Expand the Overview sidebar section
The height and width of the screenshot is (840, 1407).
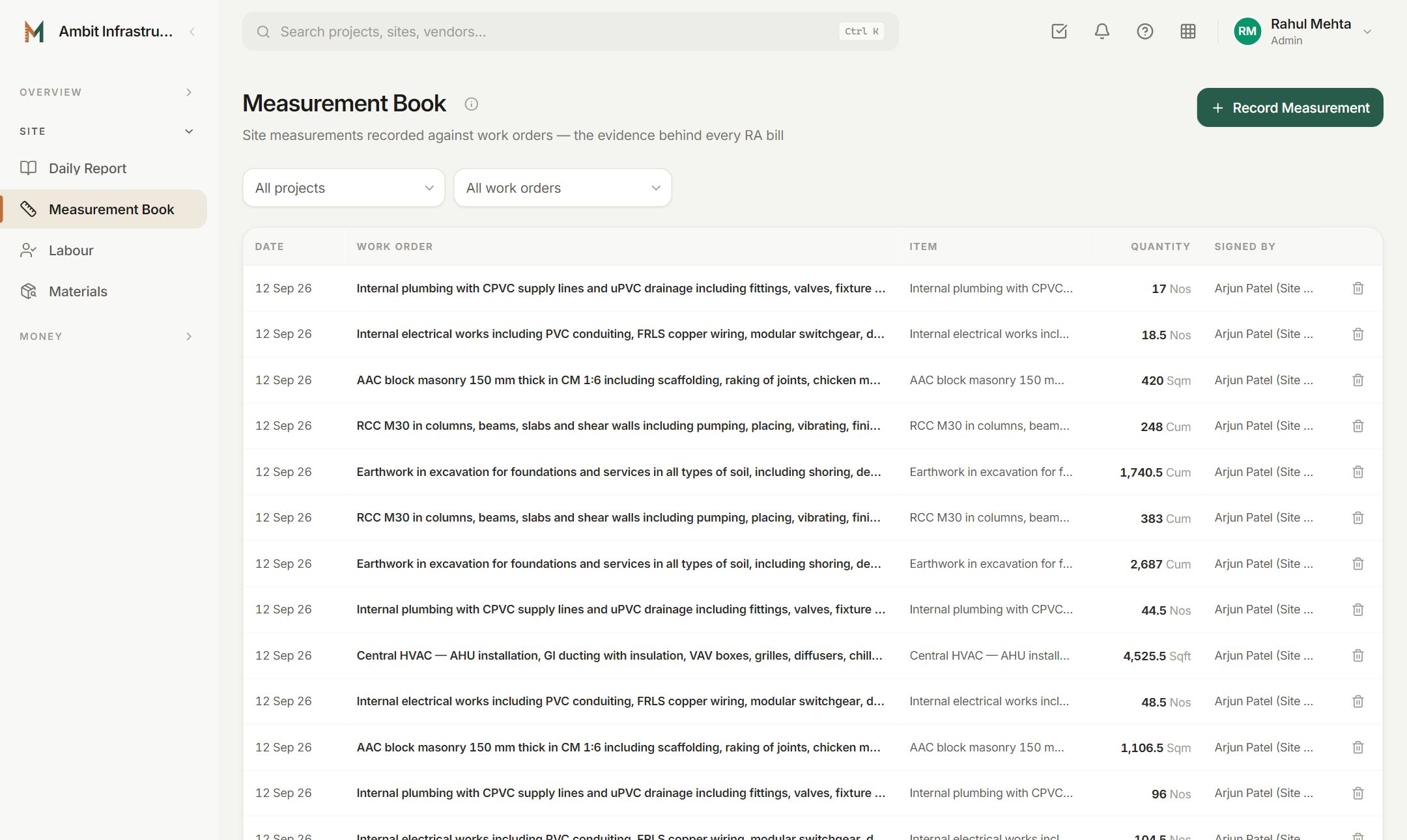point(106,92)
